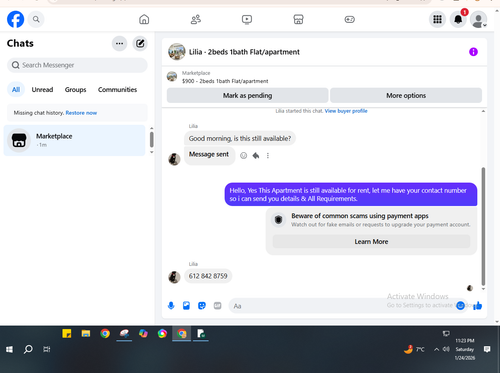The width and height of the screenshot is (500, 373).
Task: Open more menu for 'Message sent' message
Action: 268,155
